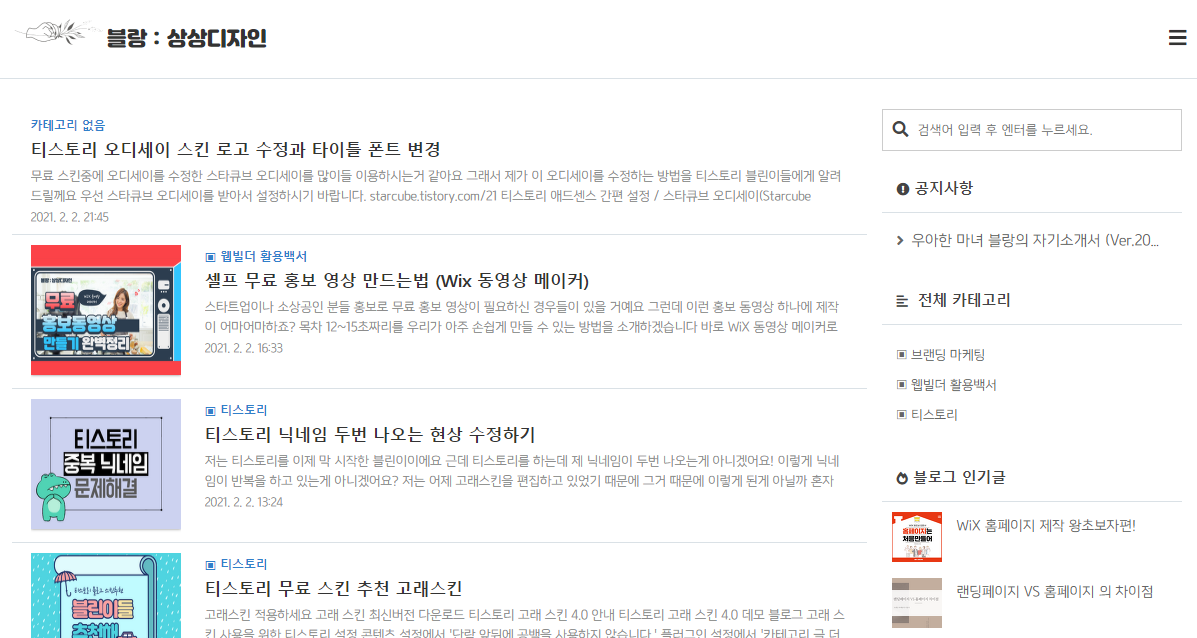Focus the search input field
Screen dimensions: 1197x638
(x=1031, y=130)
